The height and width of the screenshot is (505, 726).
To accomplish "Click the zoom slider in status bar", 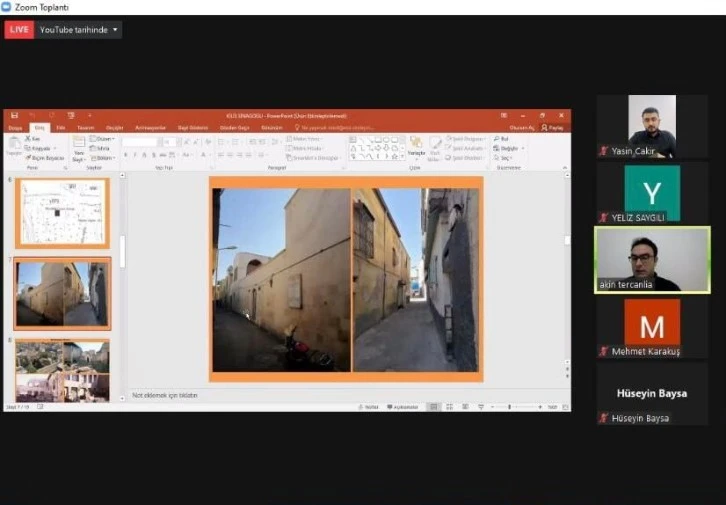I will click(510, 407).
